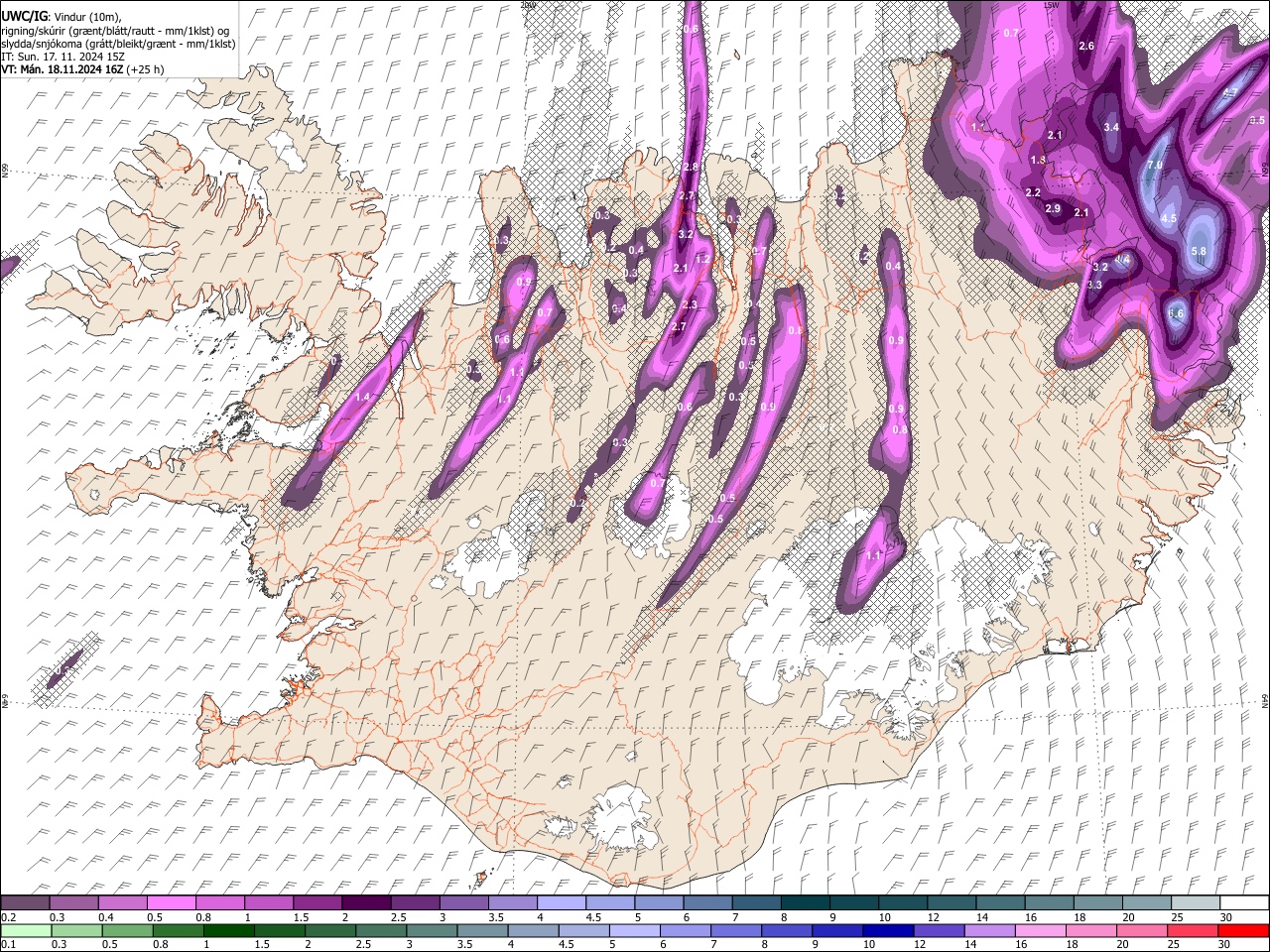Click the light lavender swatch starting at 4, upper legend
The height and width of the screenshot is (952, 1270).
[562, 902]
